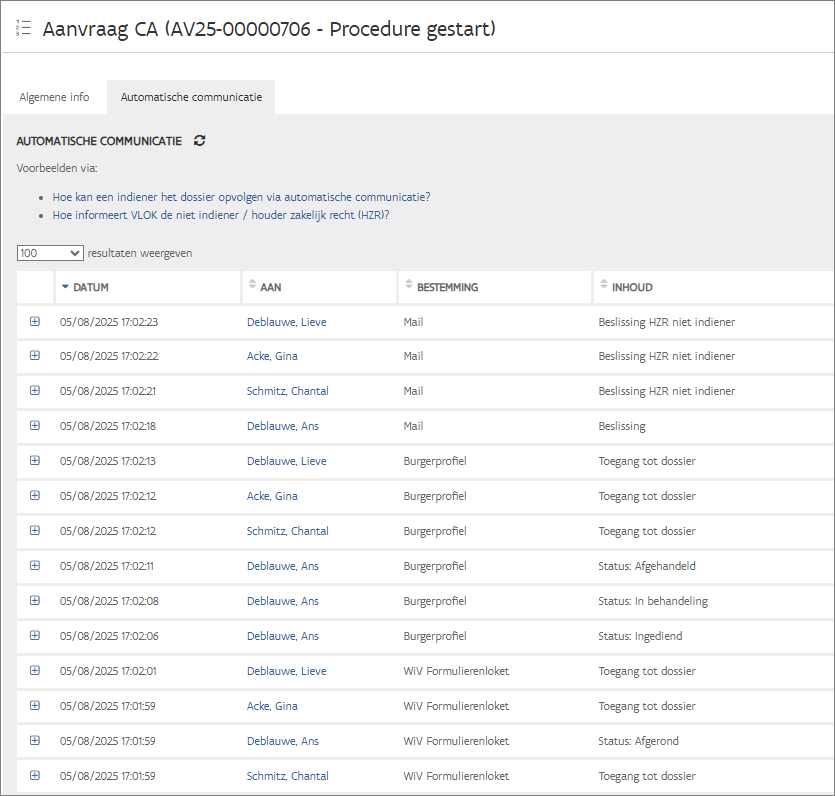Screen dimensions: 835x796
Task: Expand the Status: Afgerond row
Action: coord(35,741)
